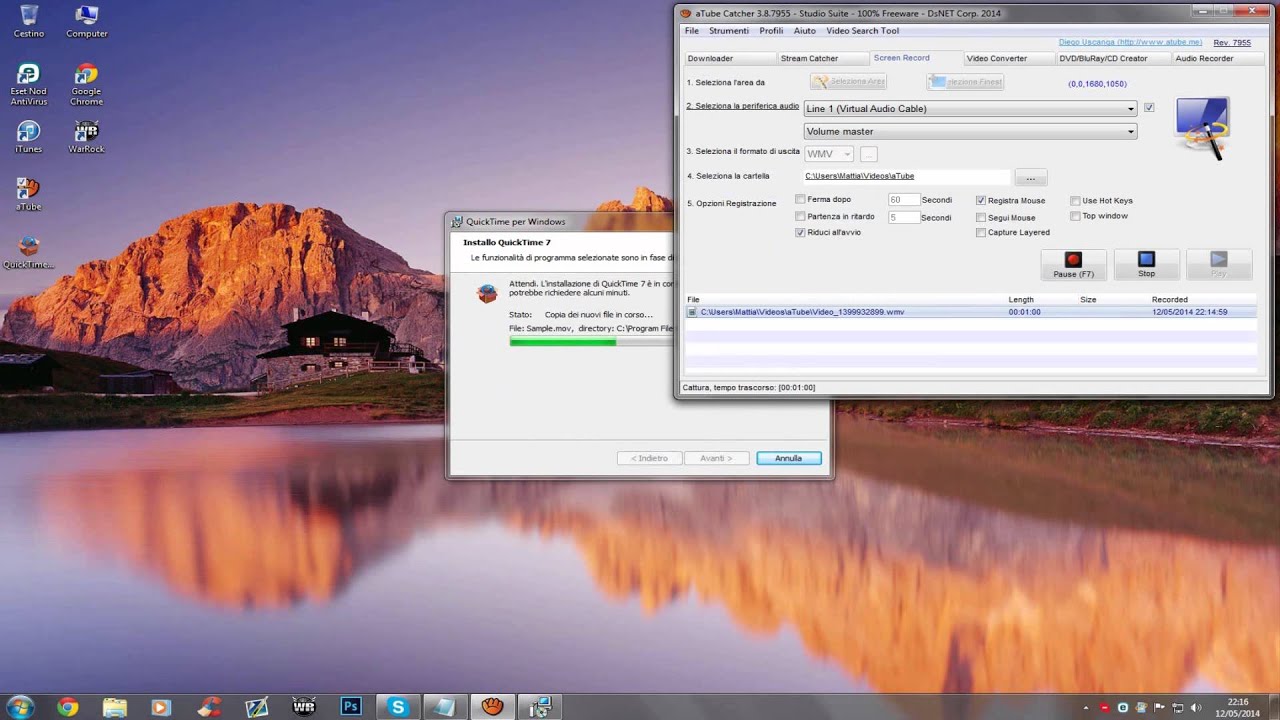Launch the WarRock desktop shortcut

[86, 137]
